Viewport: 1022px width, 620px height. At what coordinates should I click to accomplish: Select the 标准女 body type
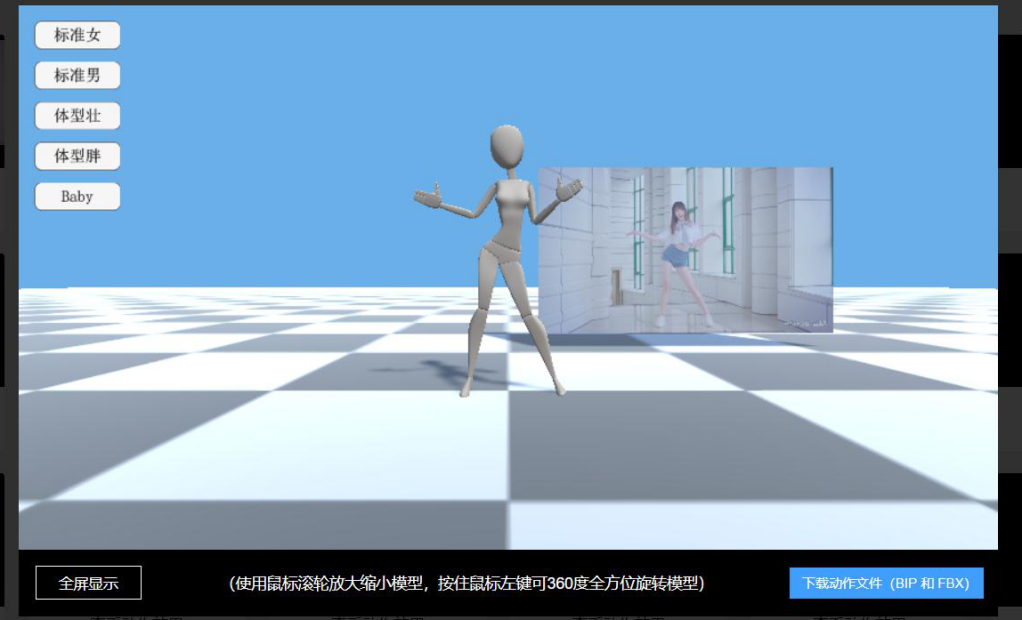click(x=77, y=35)
